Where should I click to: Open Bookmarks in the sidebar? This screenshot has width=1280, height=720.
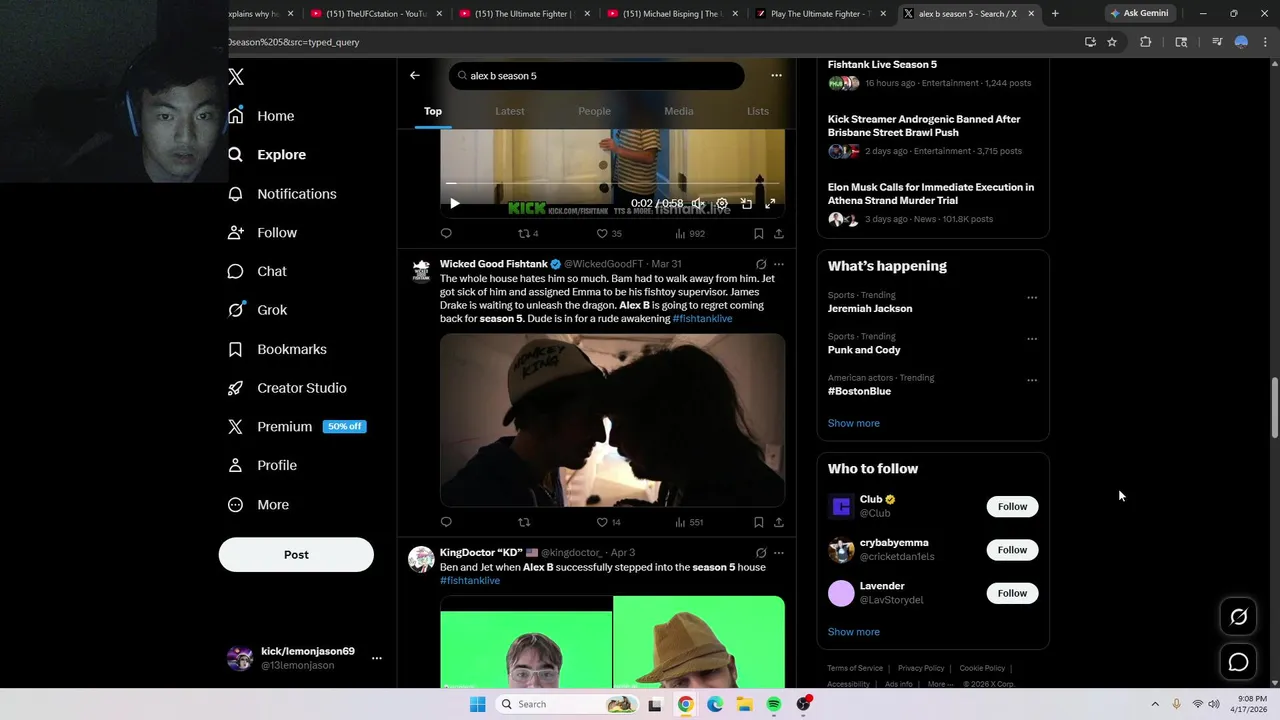click(x=277, y=349)
